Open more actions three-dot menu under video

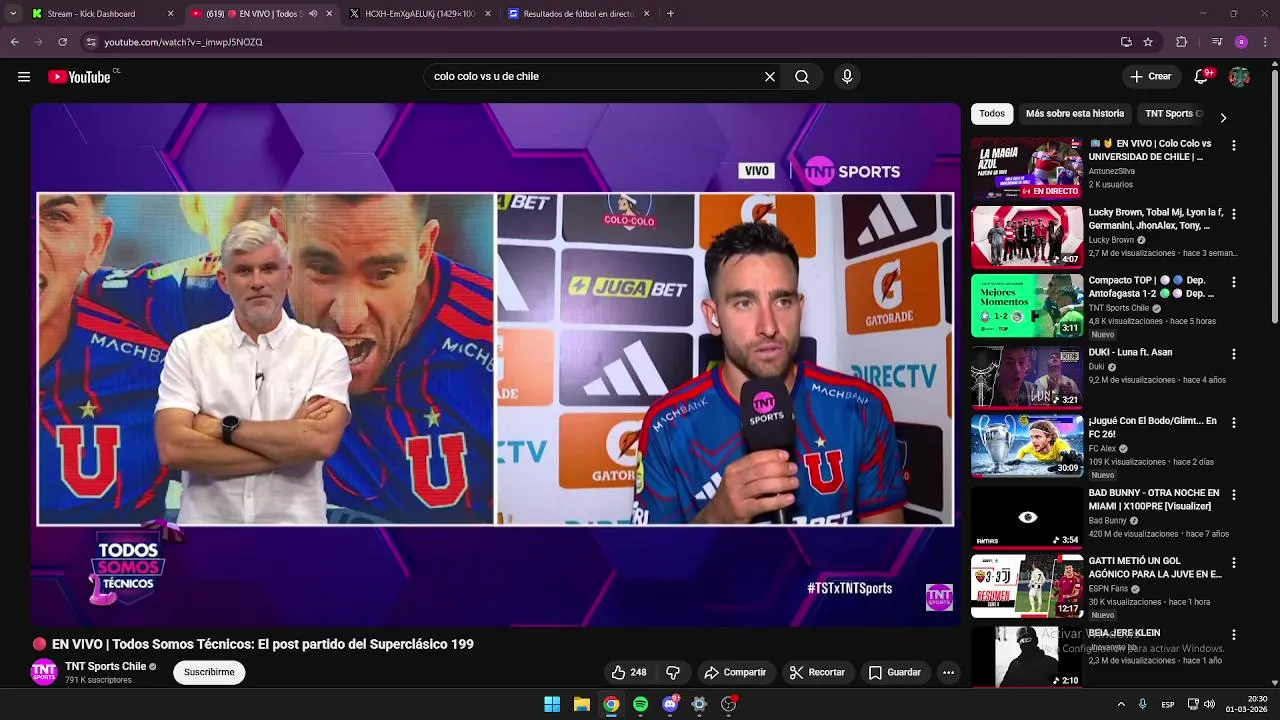(948, 673)
